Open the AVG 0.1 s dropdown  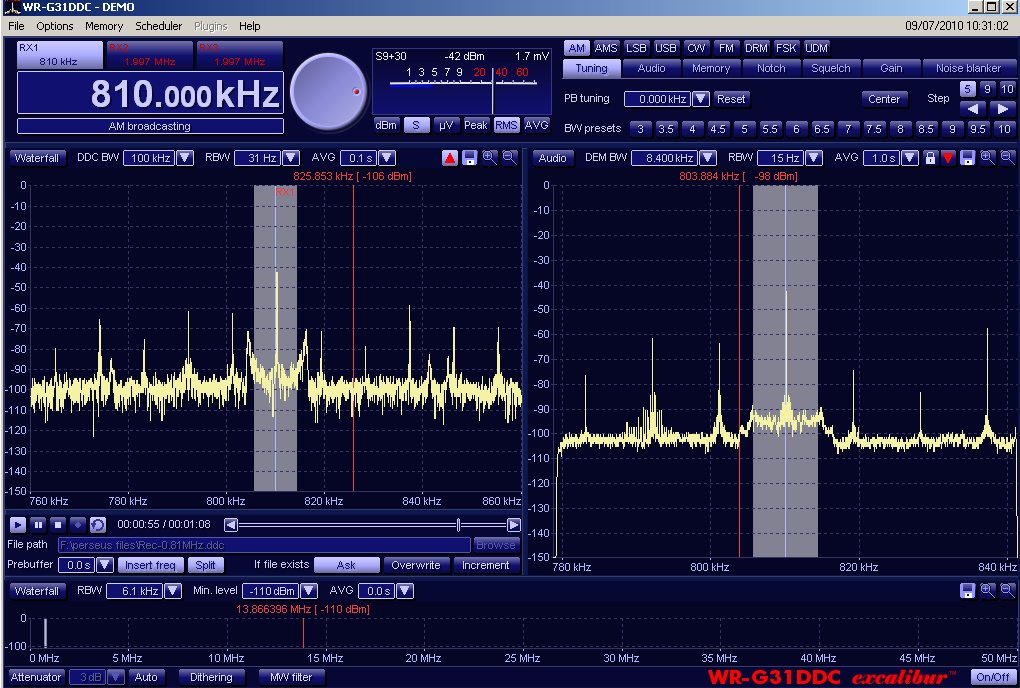[386, 157]
